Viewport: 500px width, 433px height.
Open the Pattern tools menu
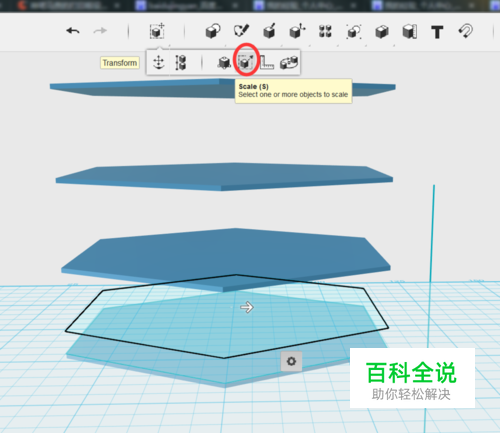(x=325, y=31)
